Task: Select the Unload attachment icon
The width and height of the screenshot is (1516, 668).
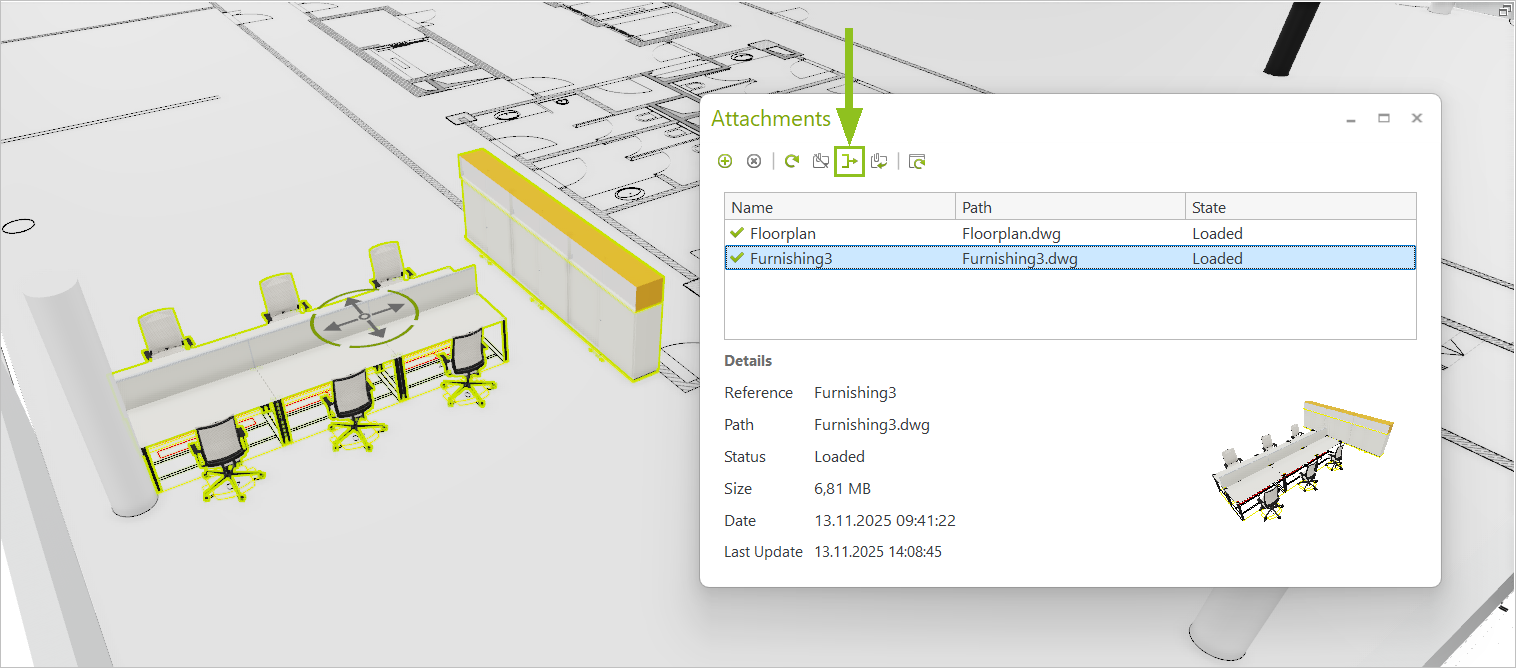Action: pyautogui.click(x=820, y=160)
